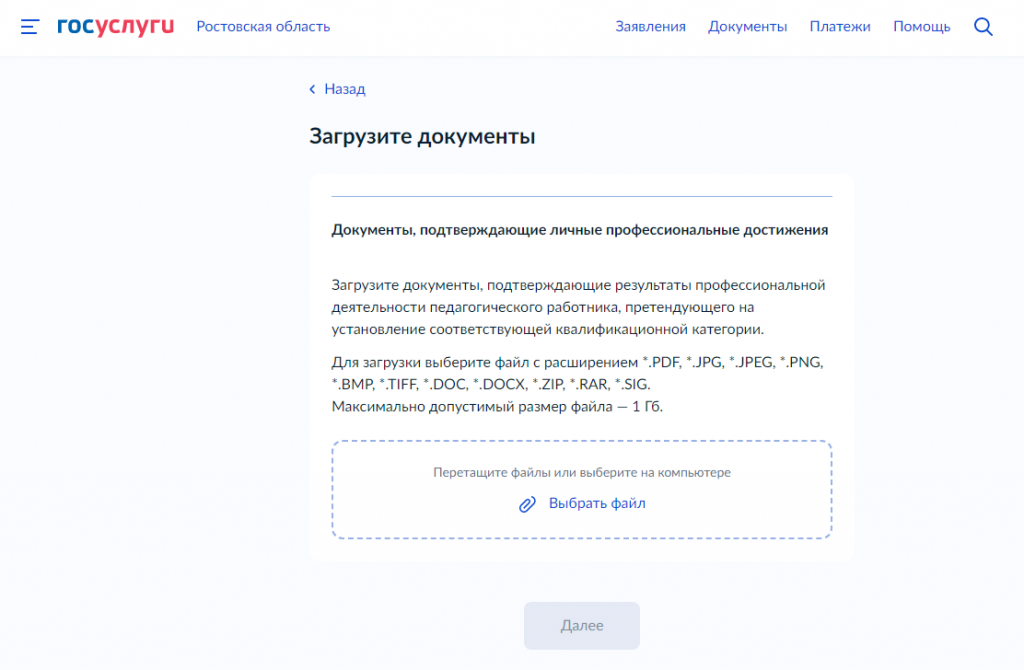Open Помощь in top navigation

point(921,27)
